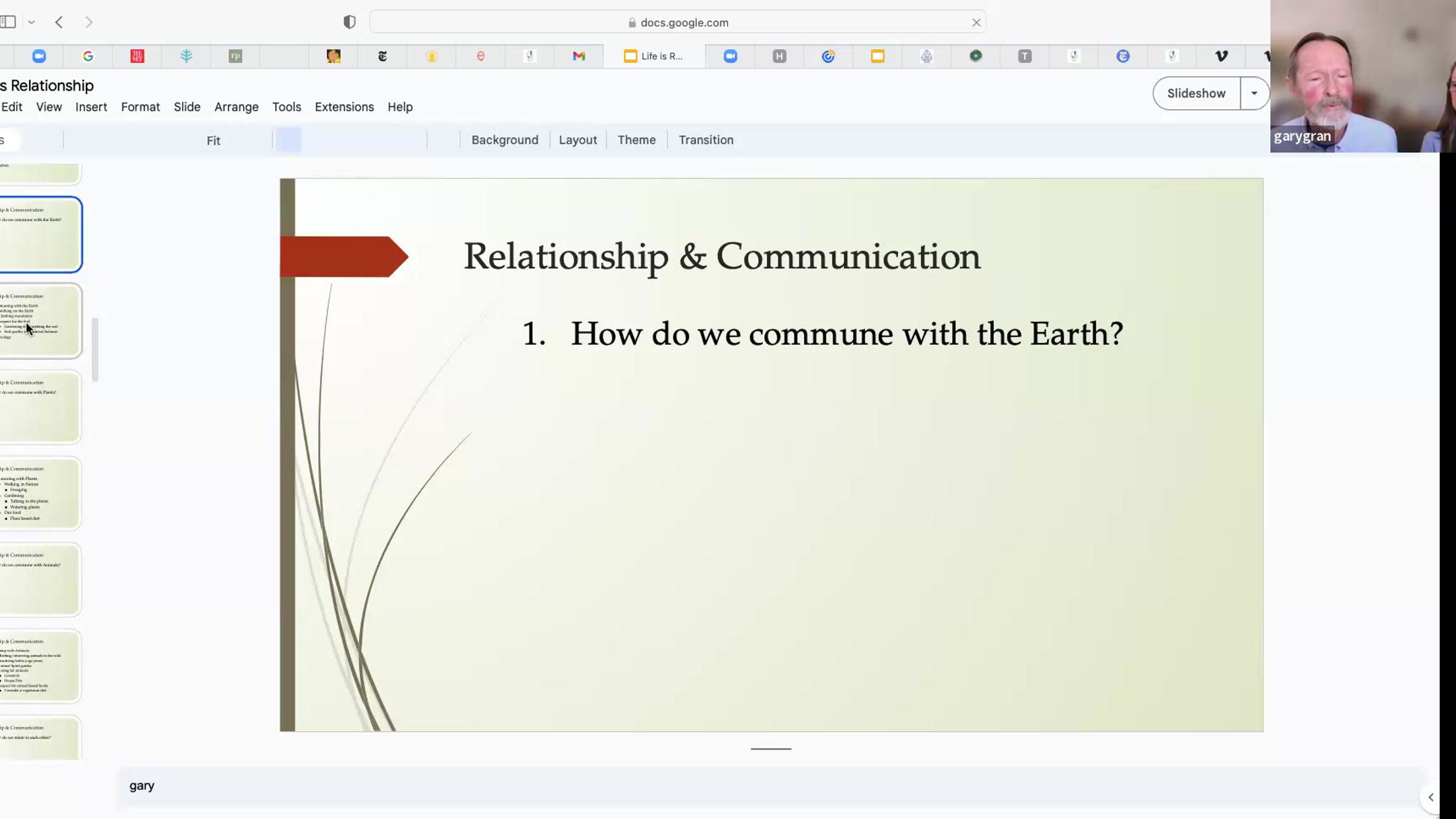This screenshot has width=1456, height=819.
Task: Open the Vimeo tab
Action: [1221, 56]
